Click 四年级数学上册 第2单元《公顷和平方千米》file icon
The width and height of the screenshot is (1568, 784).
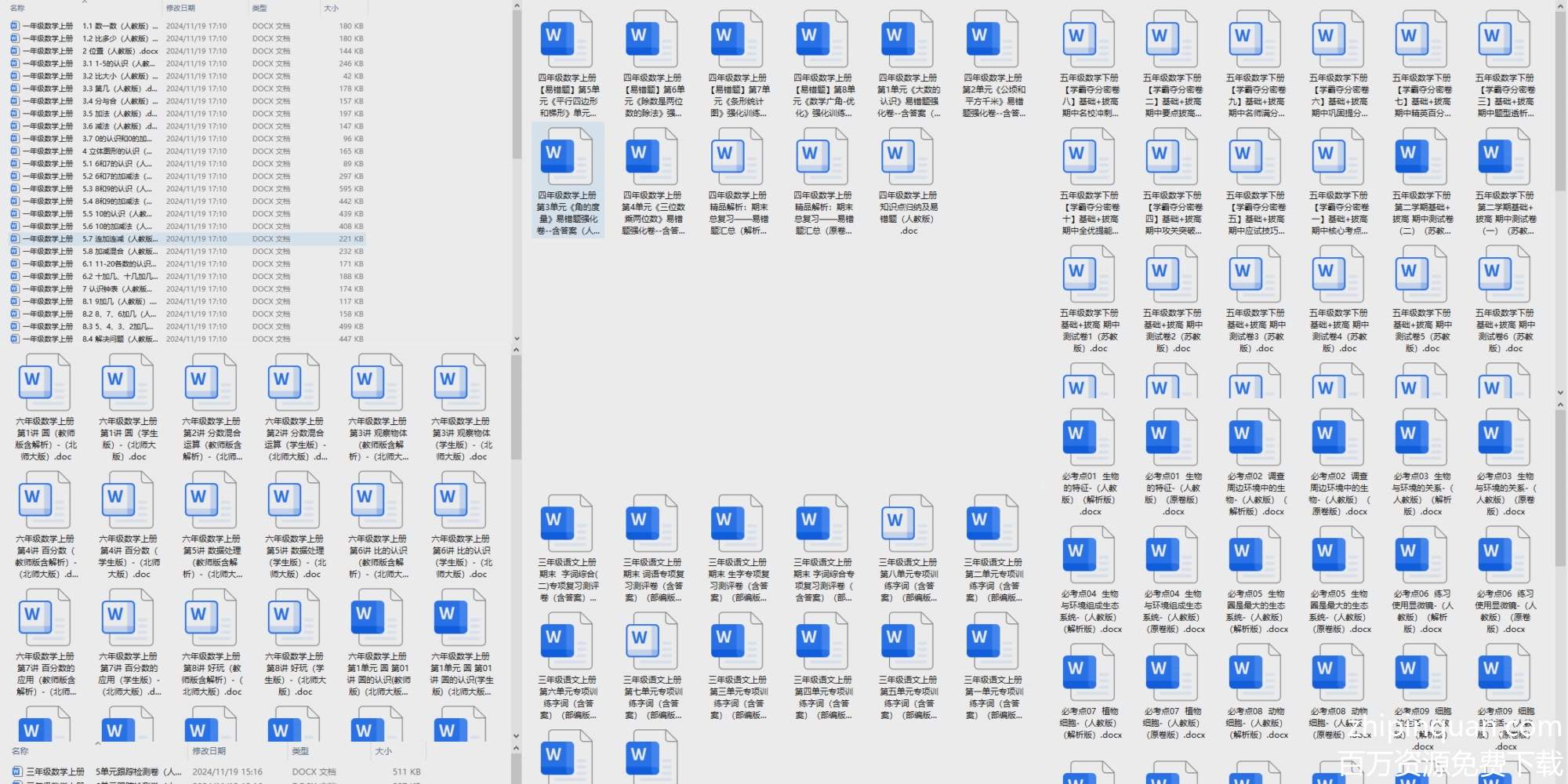coord(993,38)
